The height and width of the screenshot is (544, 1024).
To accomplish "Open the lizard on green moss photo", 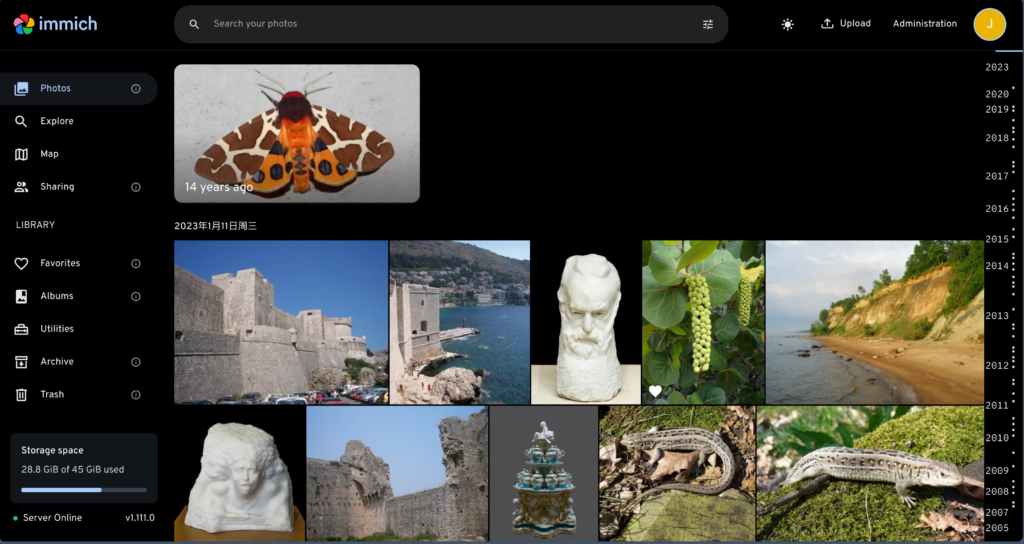I will pos(870,473).
